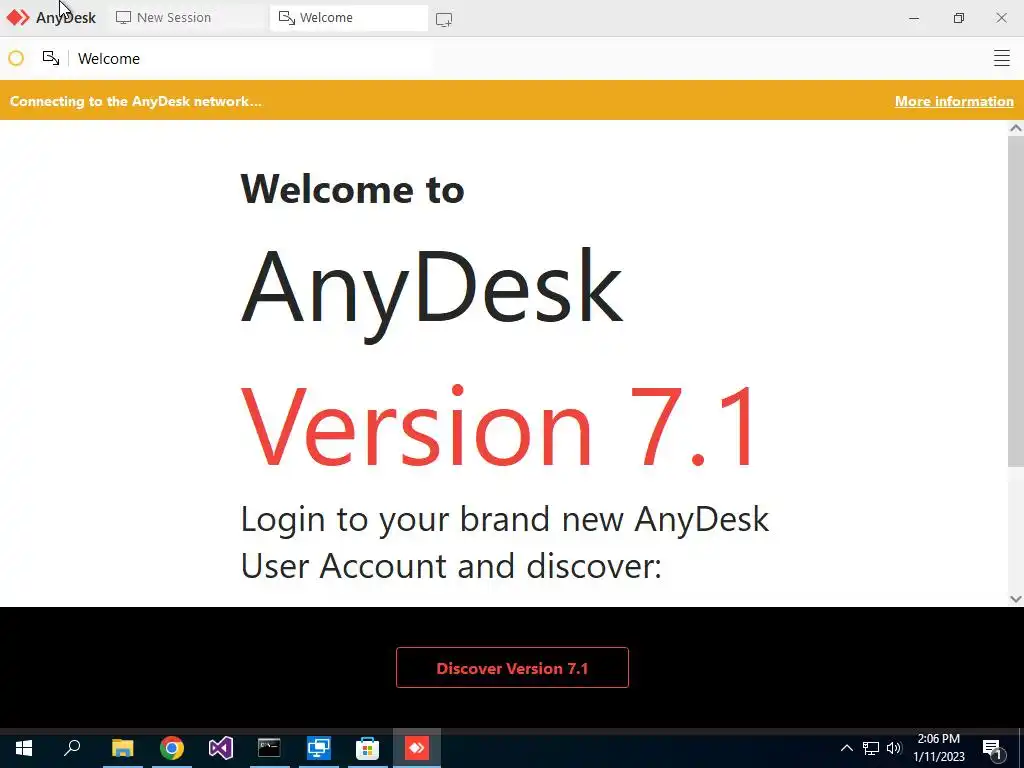Open a new tab with plus icon
The image size is (1024, 768).
click(444, 20)
